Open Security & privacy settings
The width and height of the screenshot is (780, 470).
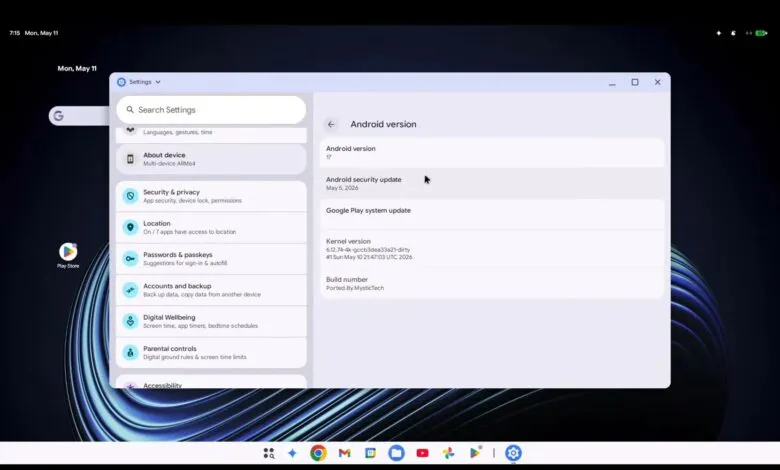pyautogui.click(x=211, y=196)
